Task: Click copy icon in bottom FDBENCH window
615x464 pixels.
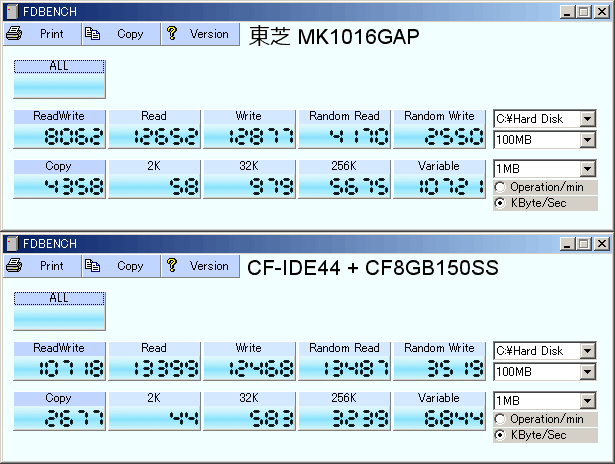Action: 93,266
